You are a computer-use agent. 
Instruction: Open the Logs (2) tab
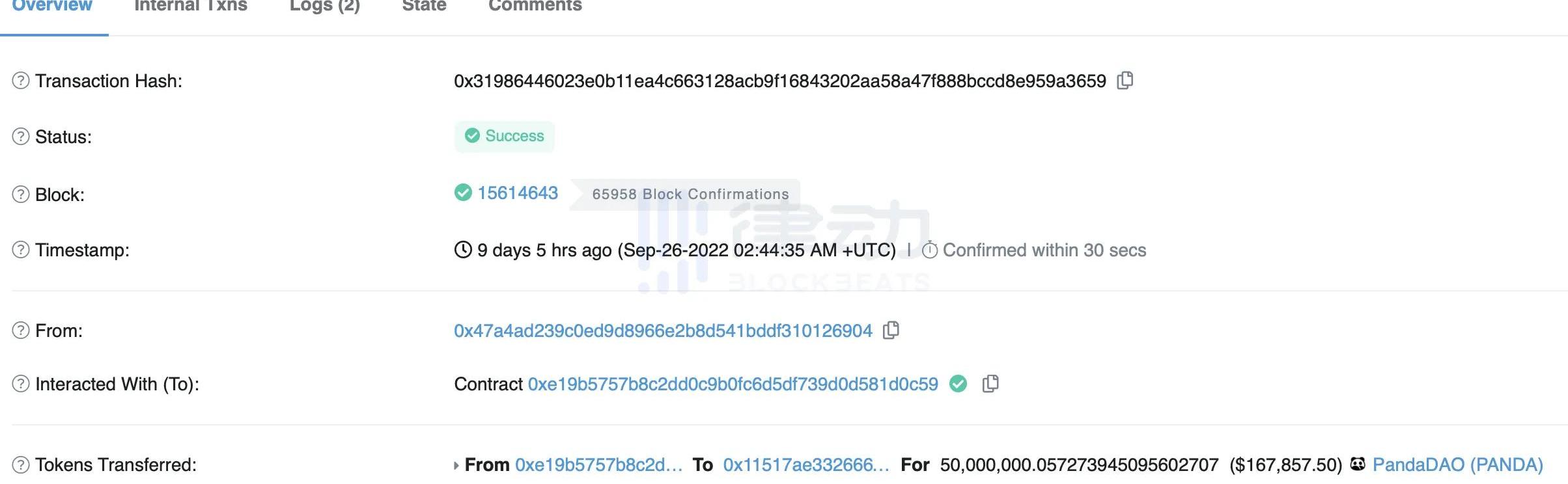(x=325, y=7)
